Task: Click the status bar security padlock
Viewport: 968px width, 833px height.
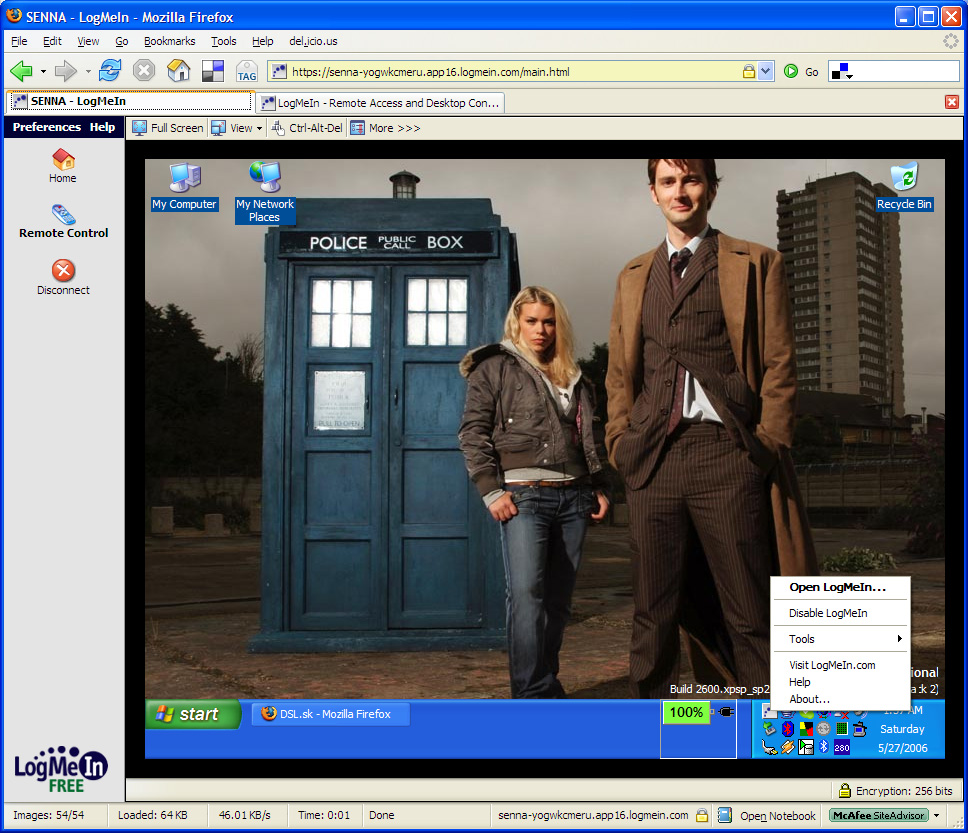Action: [x=702, y=815]
